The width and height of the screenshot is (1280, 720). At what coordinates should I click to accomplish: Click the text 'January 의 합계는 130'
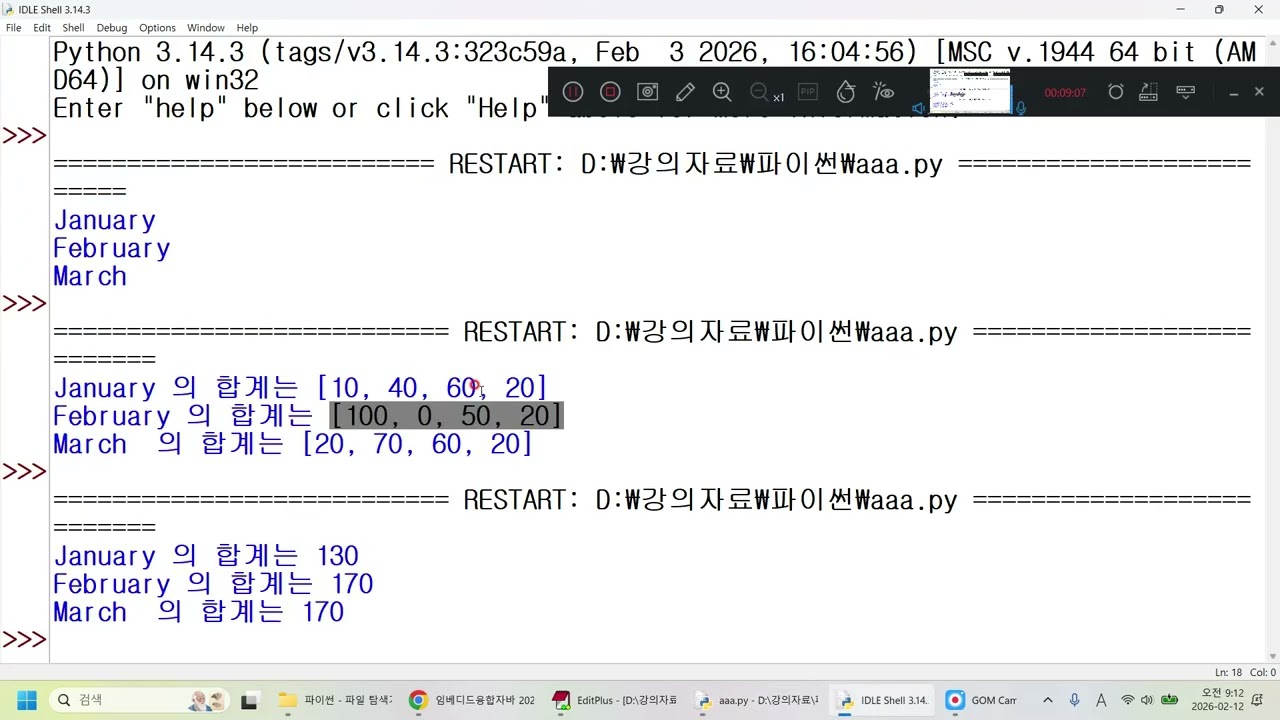(206, 556)
